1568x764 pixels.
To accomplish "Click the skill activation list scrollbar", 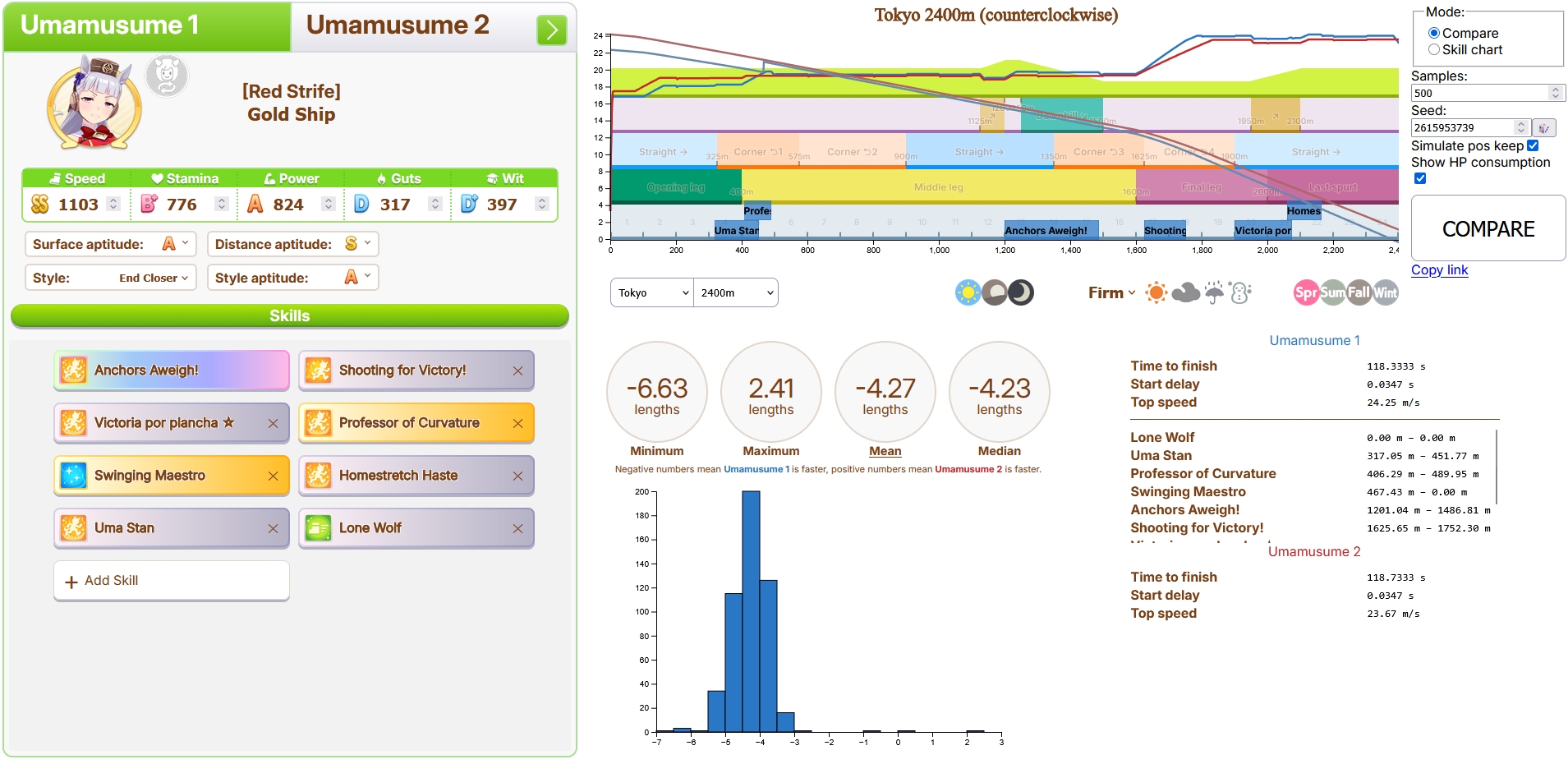I will coord(1497,467).
